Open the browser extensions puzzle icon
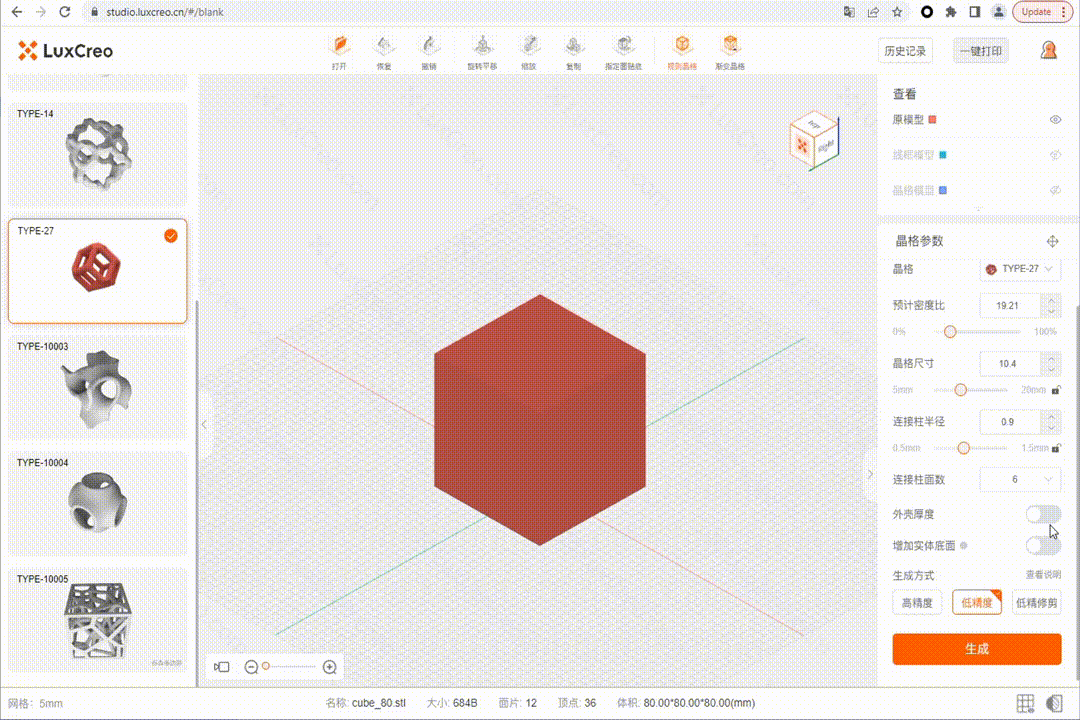 tap(951, 12)
